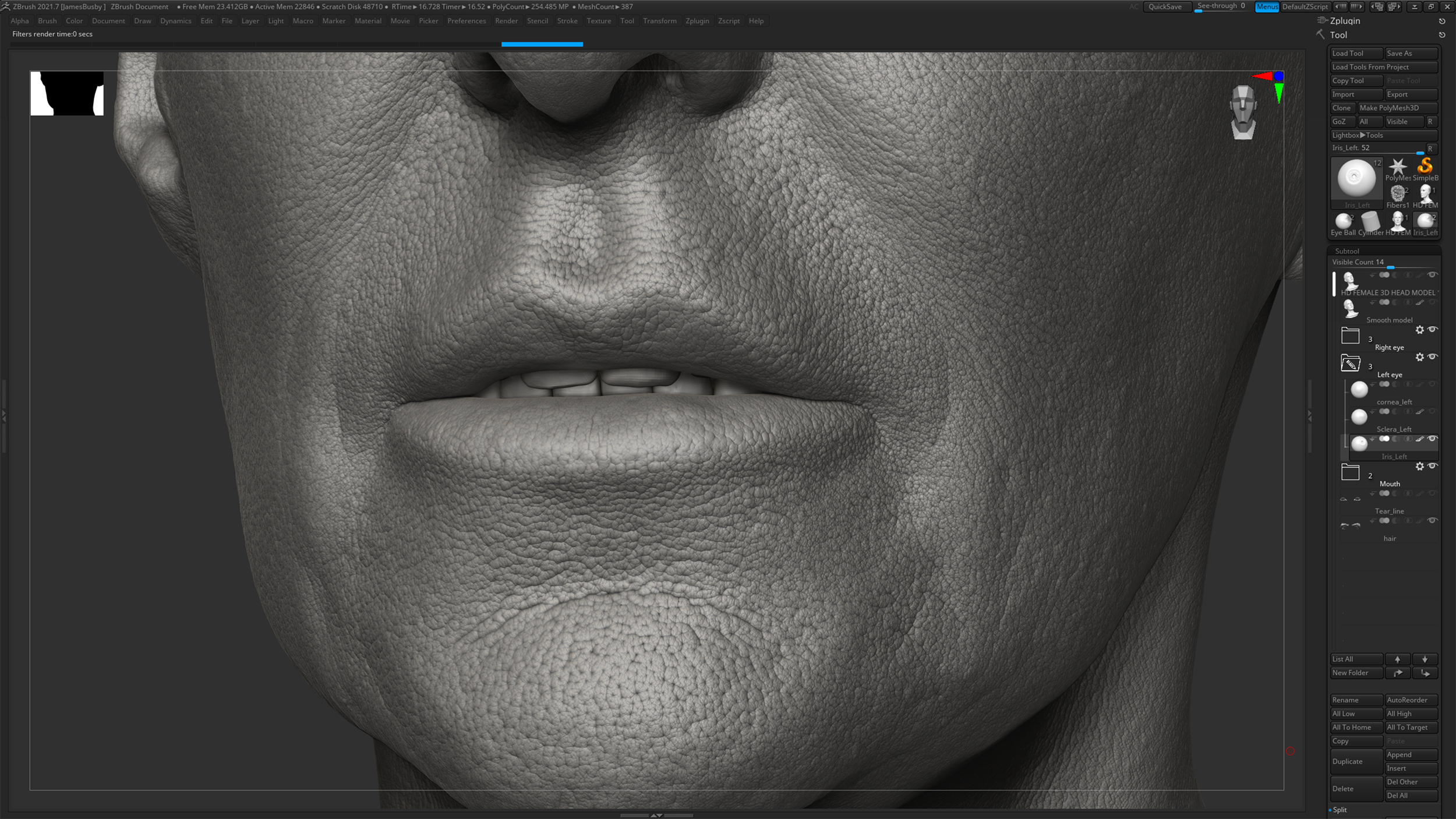
Task: Select the Eye Ball subtool icon
Action: pos(1343,221)
